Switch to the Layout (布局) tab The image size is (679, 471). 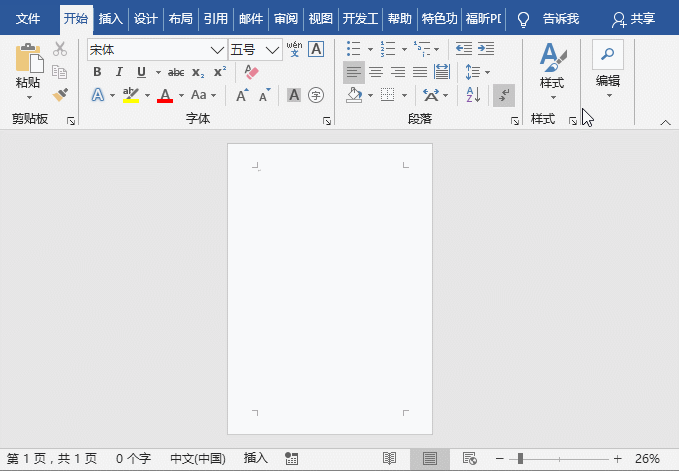pyautogui.click(x=181, y=19)
